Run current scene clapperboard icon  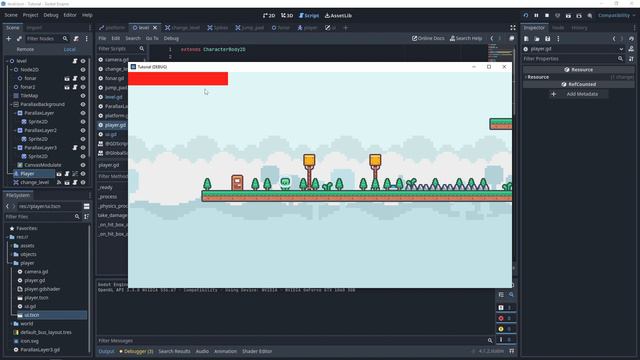[x=568, y=16]
